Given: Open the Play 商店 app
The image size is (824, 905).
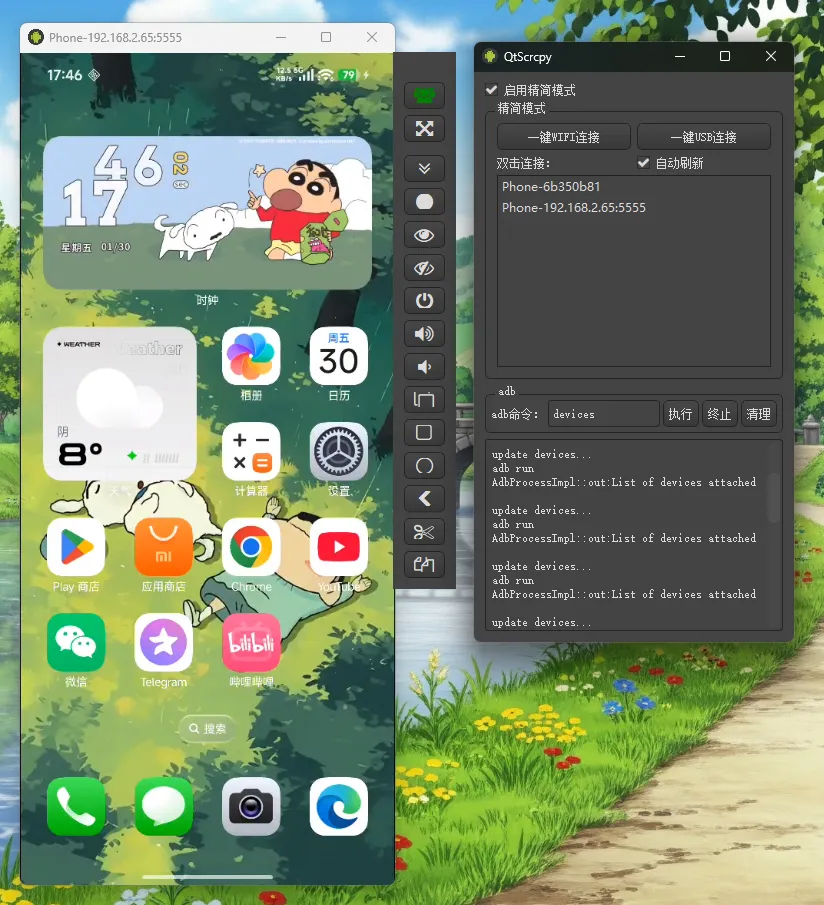Looking at the screenshot, I should click(76, 547).
